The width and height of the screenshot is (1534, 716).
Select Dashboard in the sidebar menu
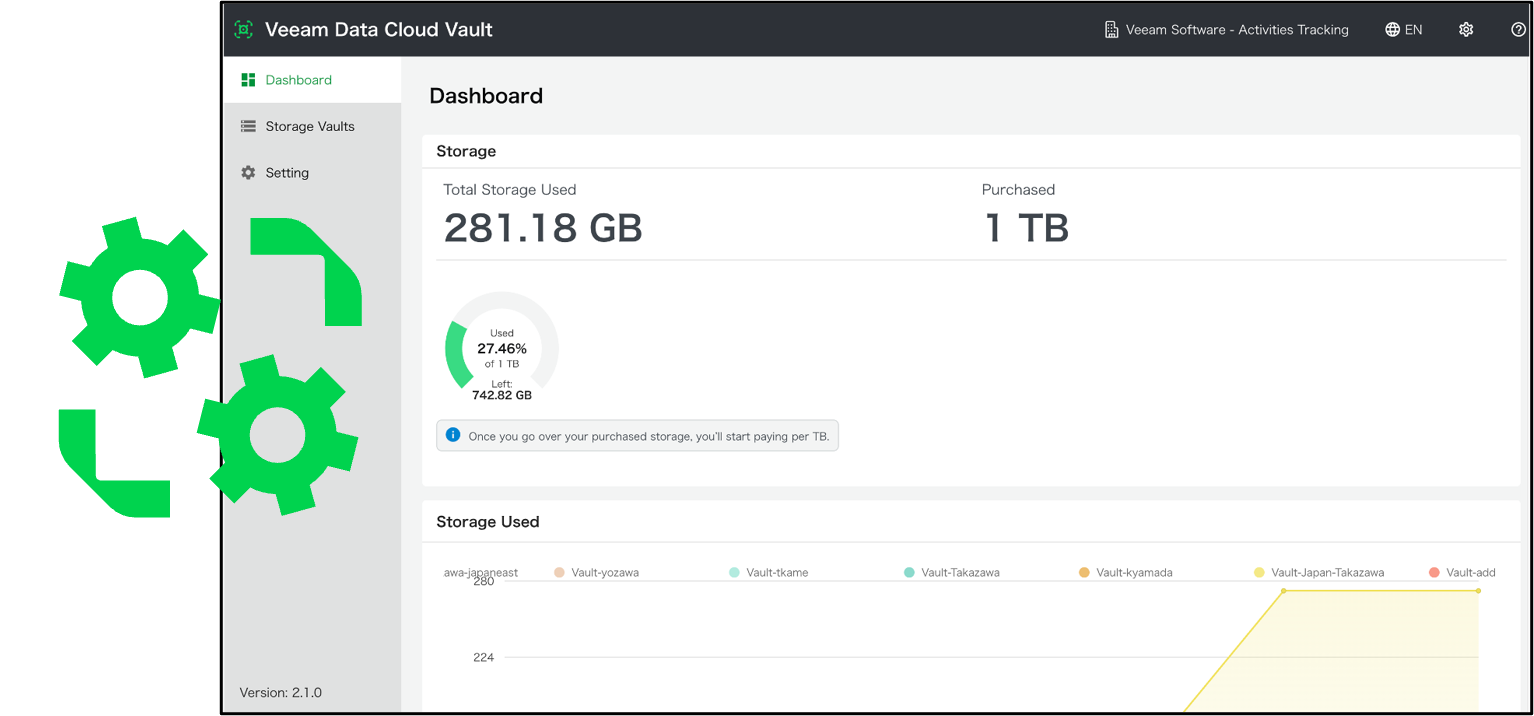[296, 79]
